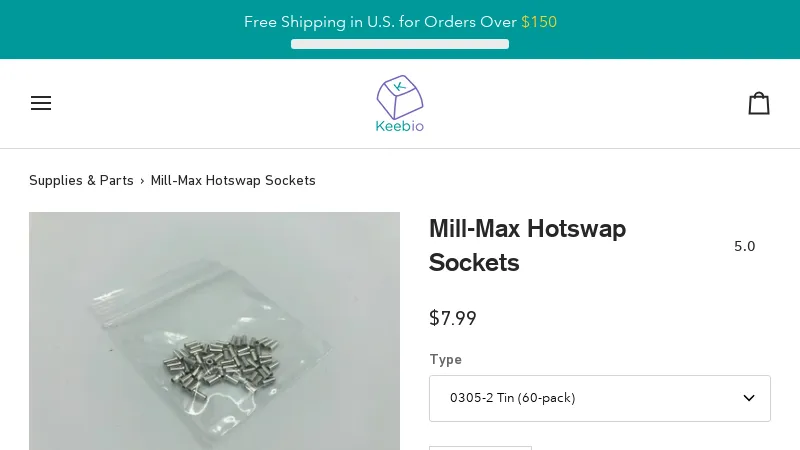The height and width of the screenshot is (450, 800).
Task: Click the Type field label
Action: [445, 360]
